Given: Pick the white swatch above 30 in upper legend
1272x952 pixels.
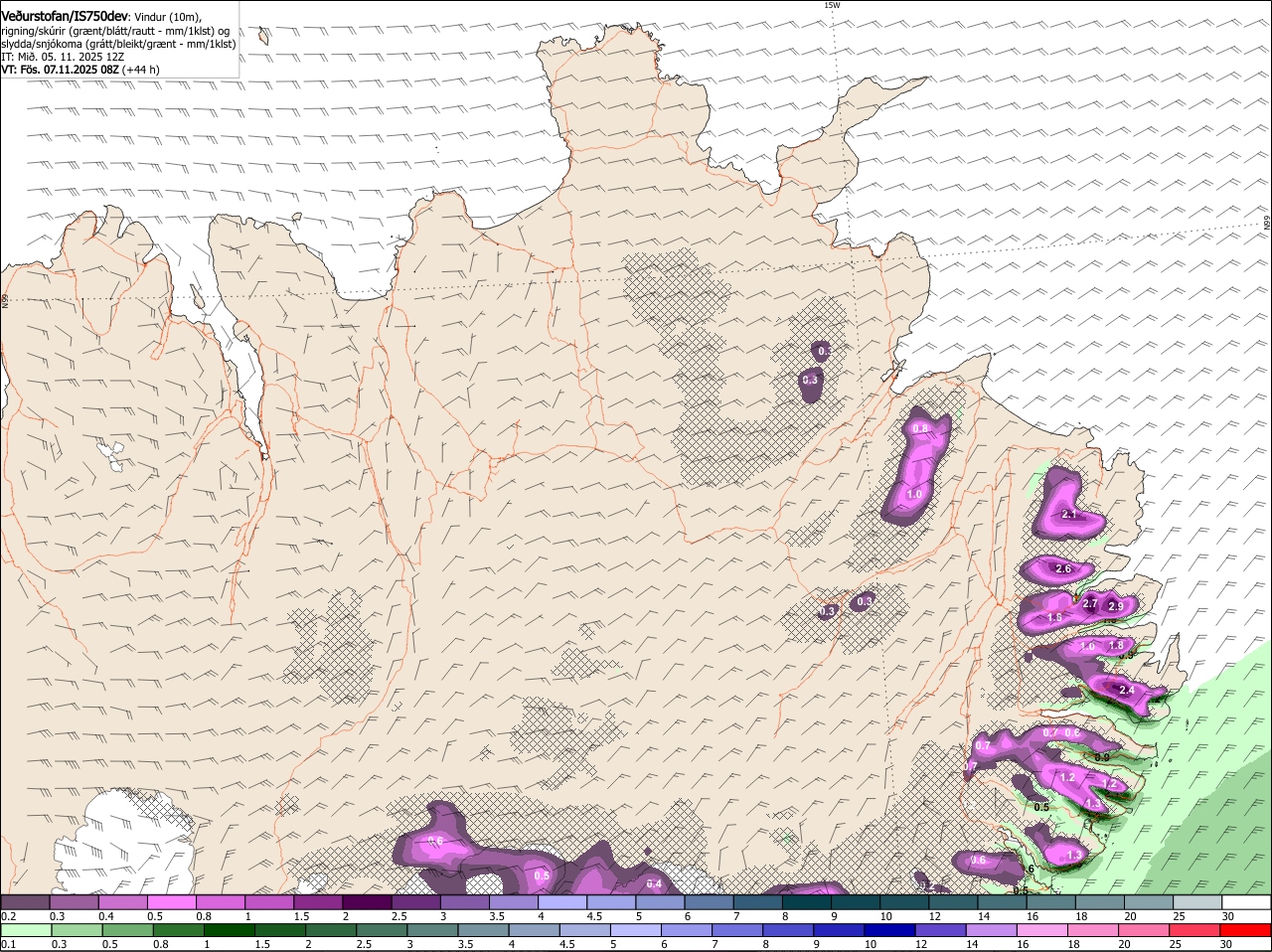Looking at the screenshot, I should (1247, 902).
